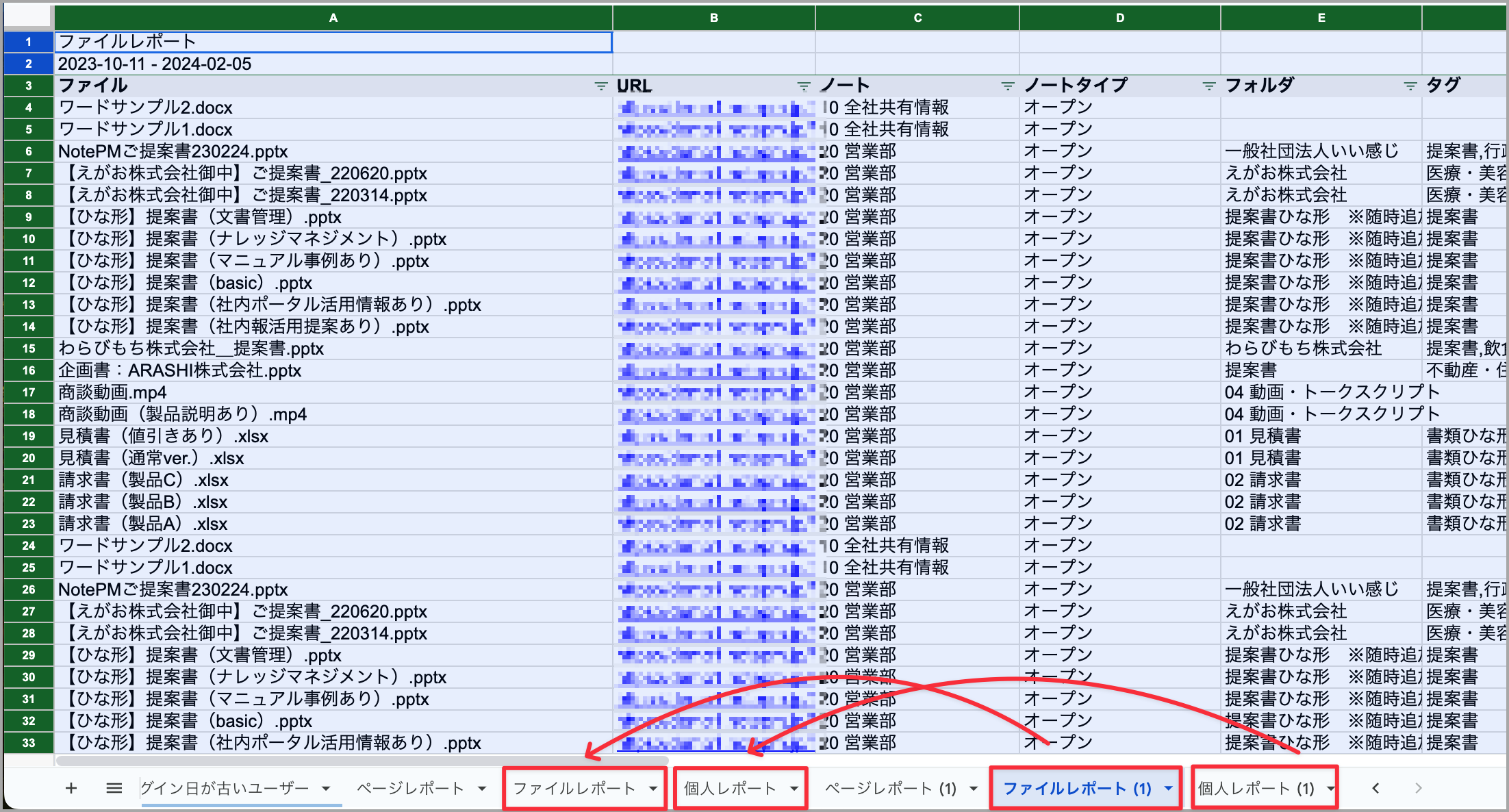The height and width of the screenshot is (812, 1509).
Task: Select column D header
Action: [x=1120, y=18]
